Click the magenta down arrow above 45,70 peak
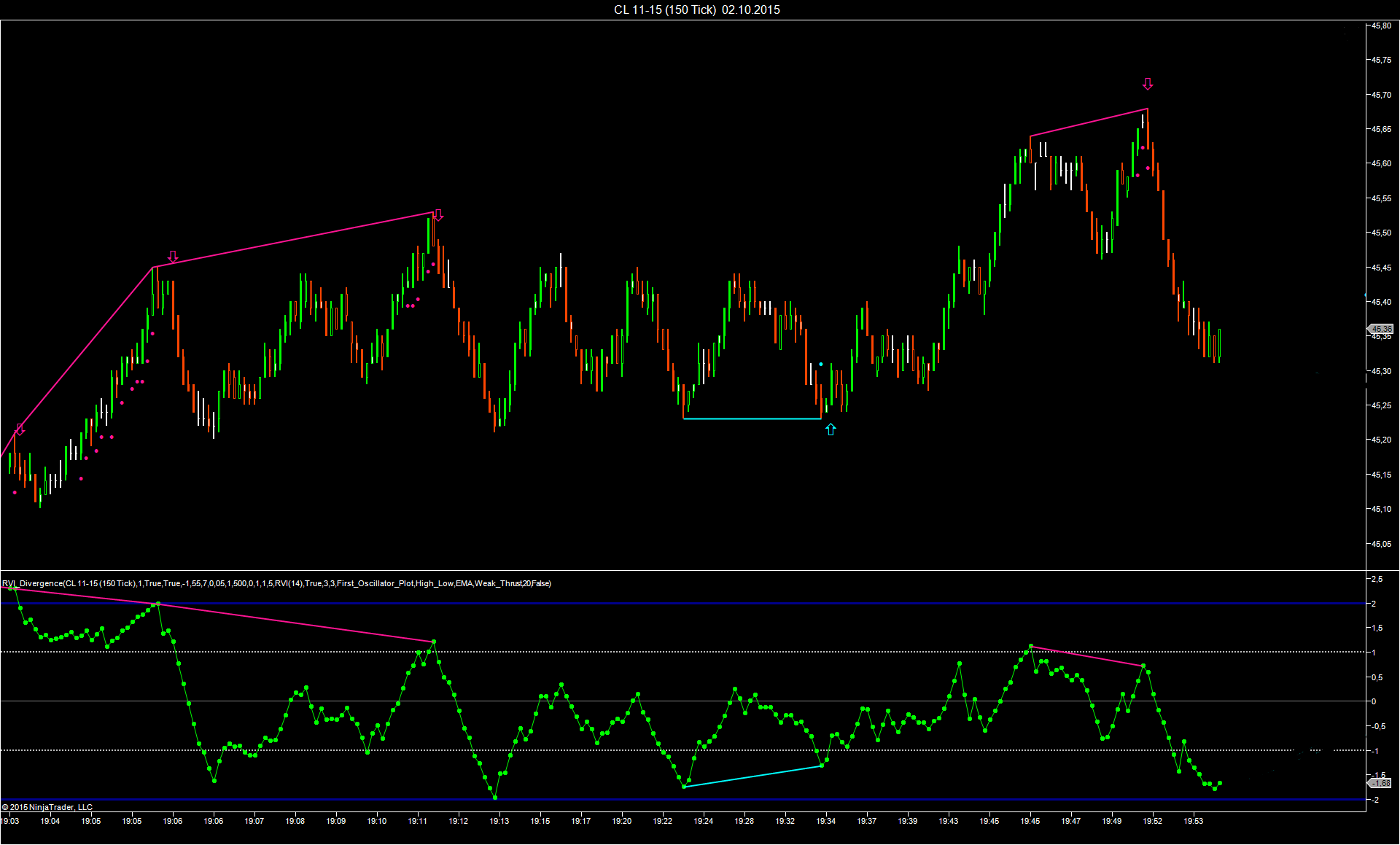Viewport: 1400px width, 845px height. (1148, 85)
